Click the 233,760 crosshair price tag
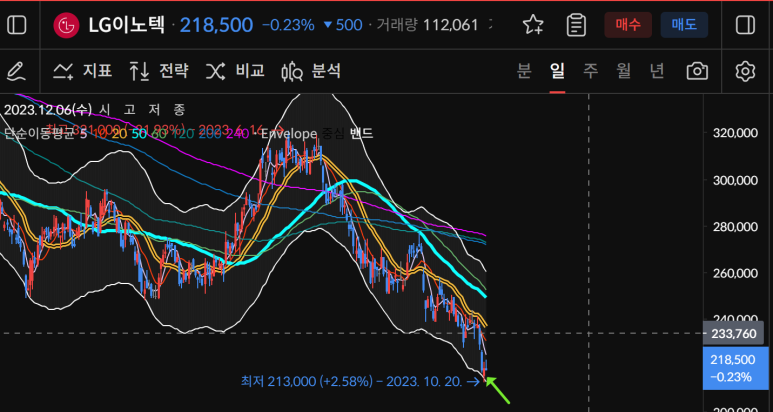This screenshot has width=773, height=412. pyautogui.click(x=734, y=334)
